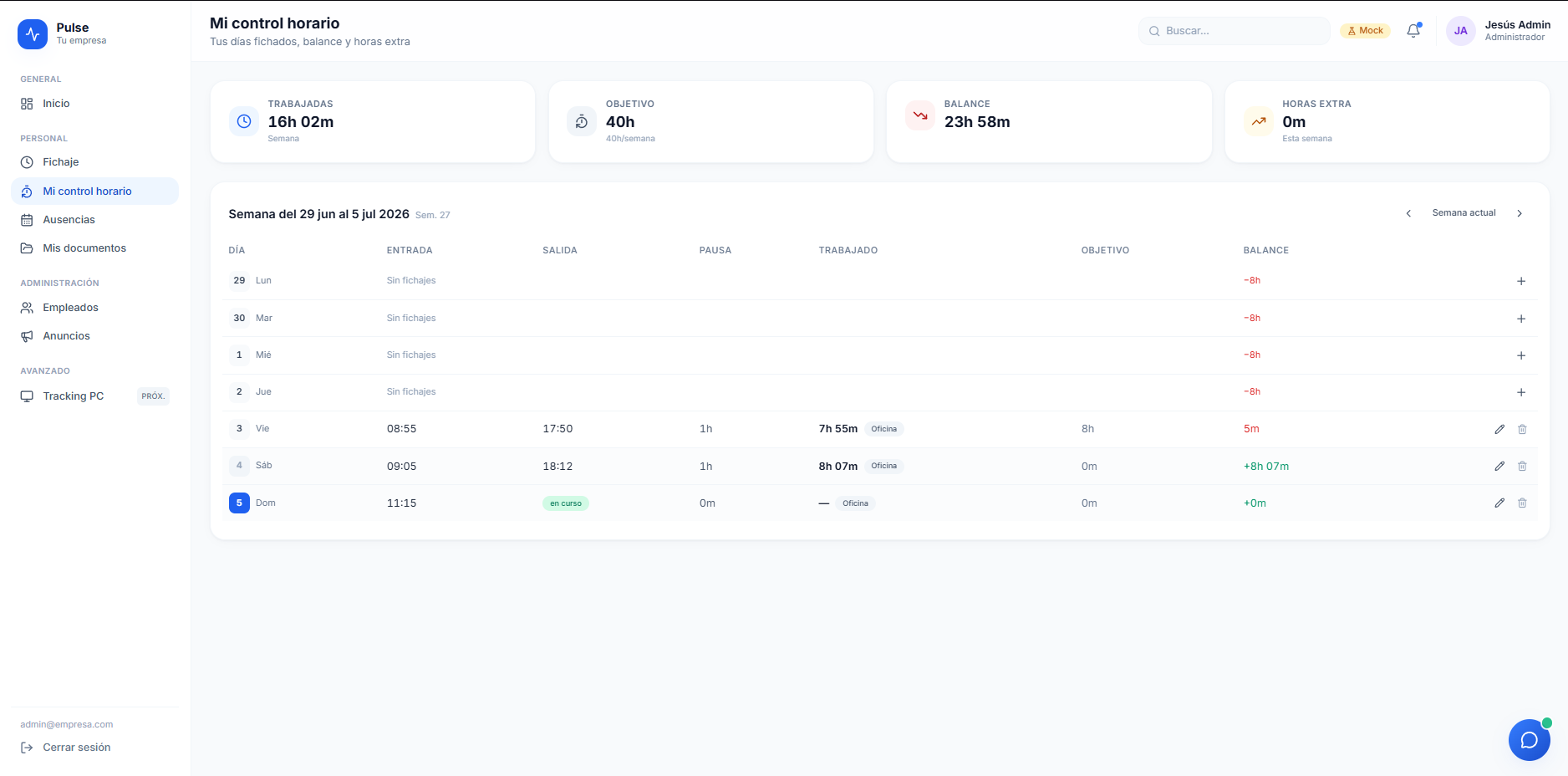Image resolution: width=1568 pixels, height=776 pixels.
Task: Click the Oficina tag on Sáb row
Action: [x=883, y=466]
